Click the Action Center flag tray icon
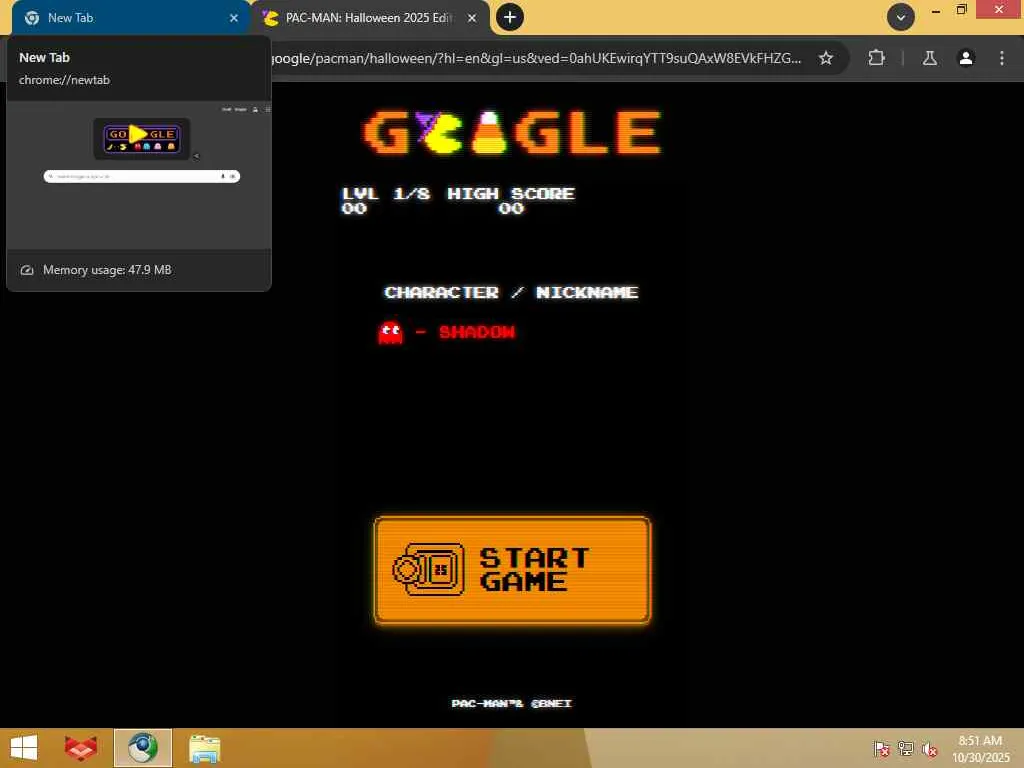This screenshot has width=1024, height=768. 881,748
